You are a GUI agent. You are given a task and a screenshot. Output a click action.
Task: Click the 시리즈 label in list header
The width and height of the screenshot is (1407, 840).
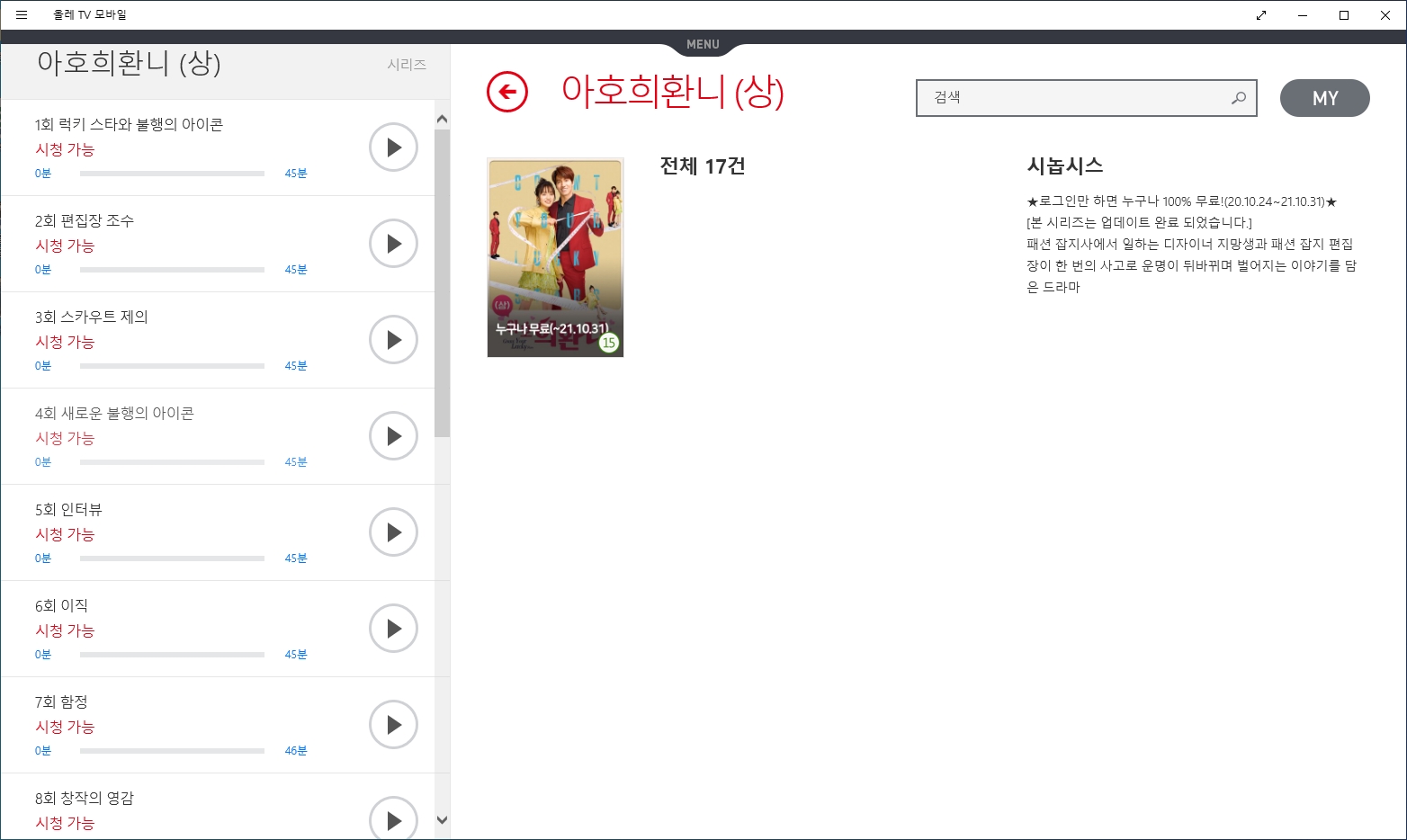407,65
